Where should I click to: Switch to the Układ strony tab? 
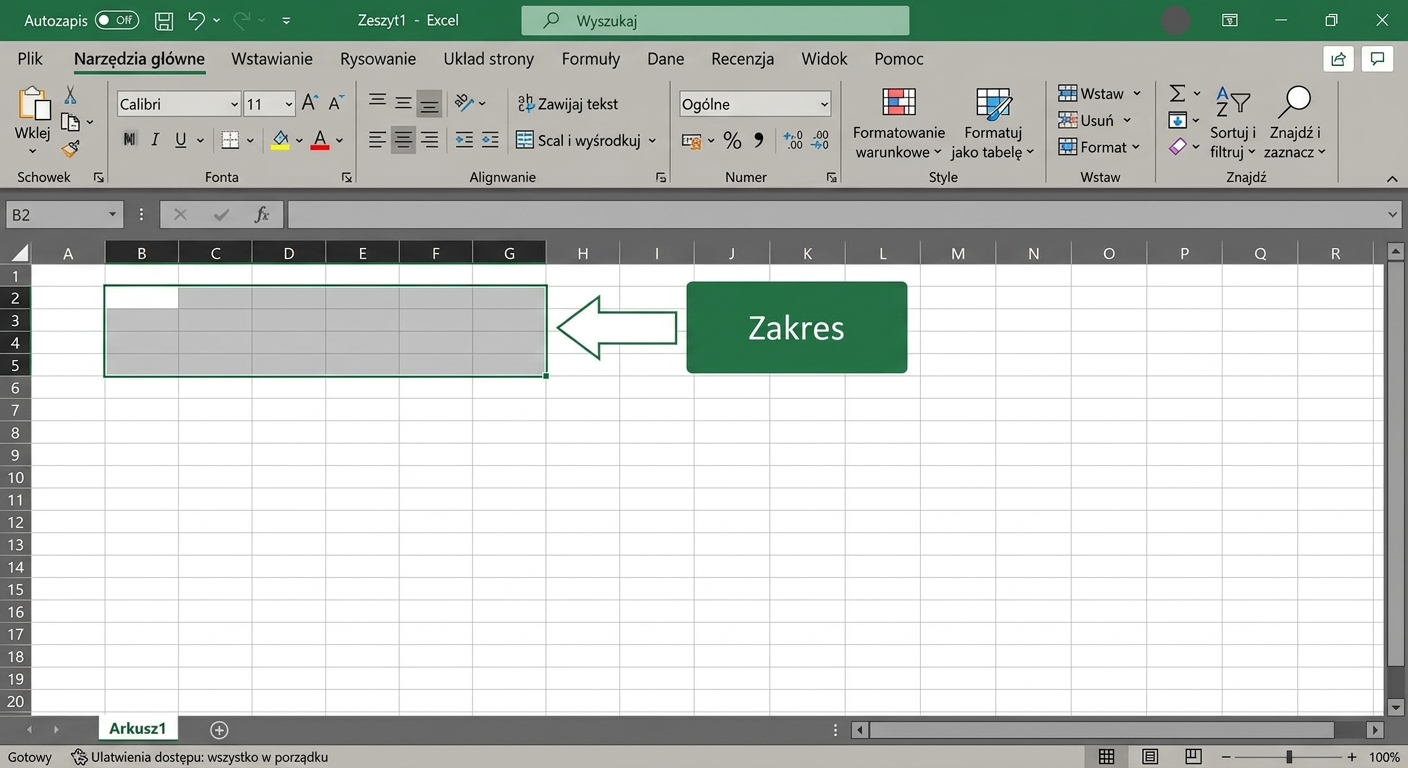tap(489, 59)
